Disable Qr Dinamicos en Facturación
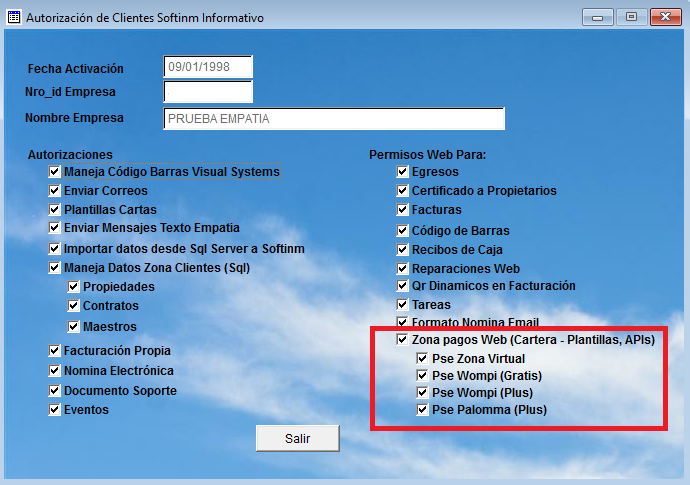This screenshot has width=690, height=485. point(402,286)
